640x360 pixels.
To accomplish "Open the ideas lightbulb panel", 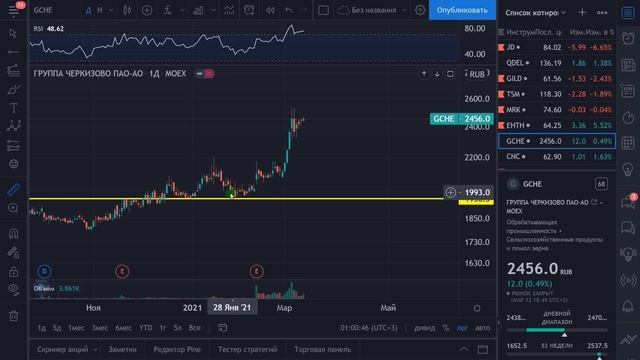I will click(x=628, y=169).
